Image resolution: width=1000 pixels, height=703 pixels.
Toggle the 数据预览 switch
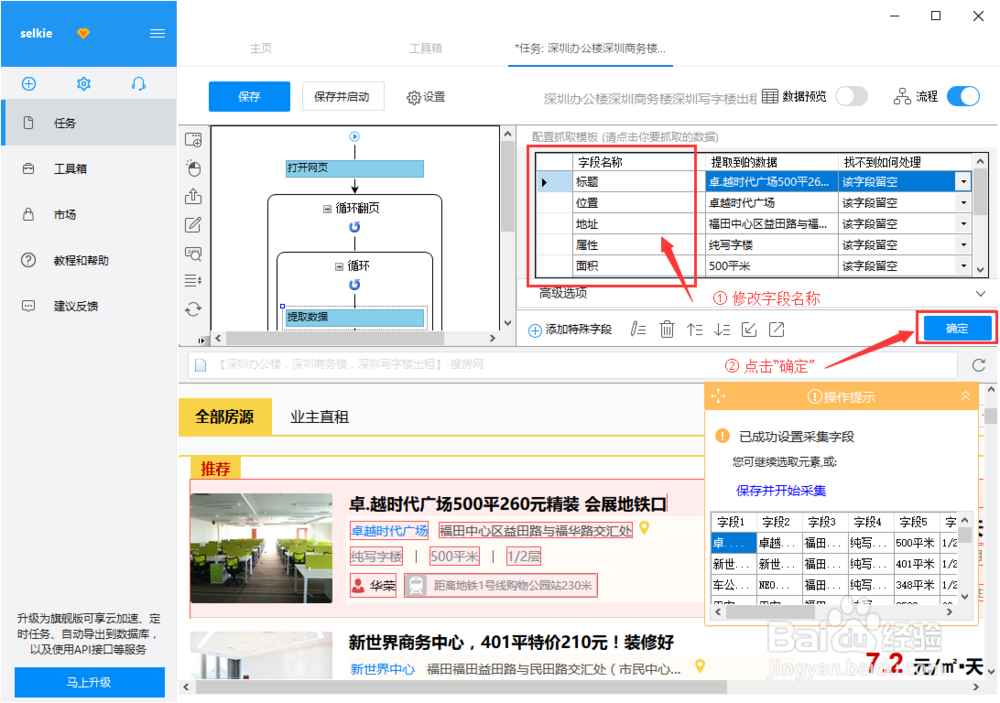point(851,96)
